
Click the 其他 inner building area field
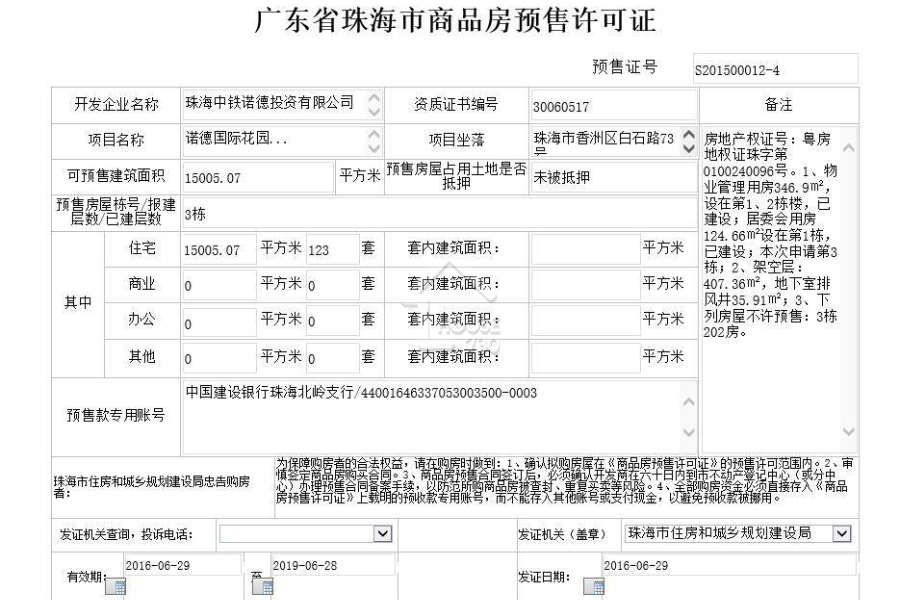click(585, 358)
